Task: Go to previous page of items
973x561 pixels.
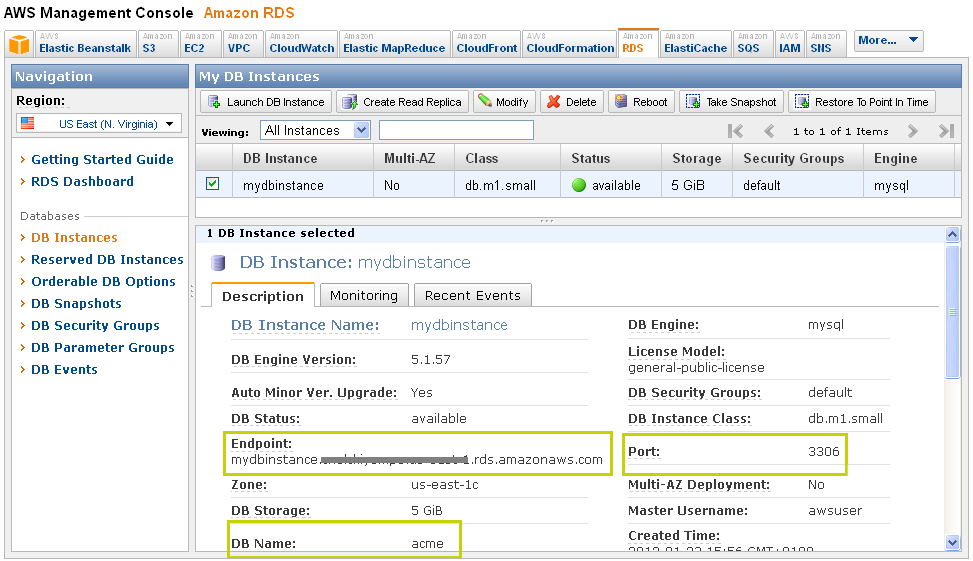Action: pyautogui.click(x=769, y=131)
